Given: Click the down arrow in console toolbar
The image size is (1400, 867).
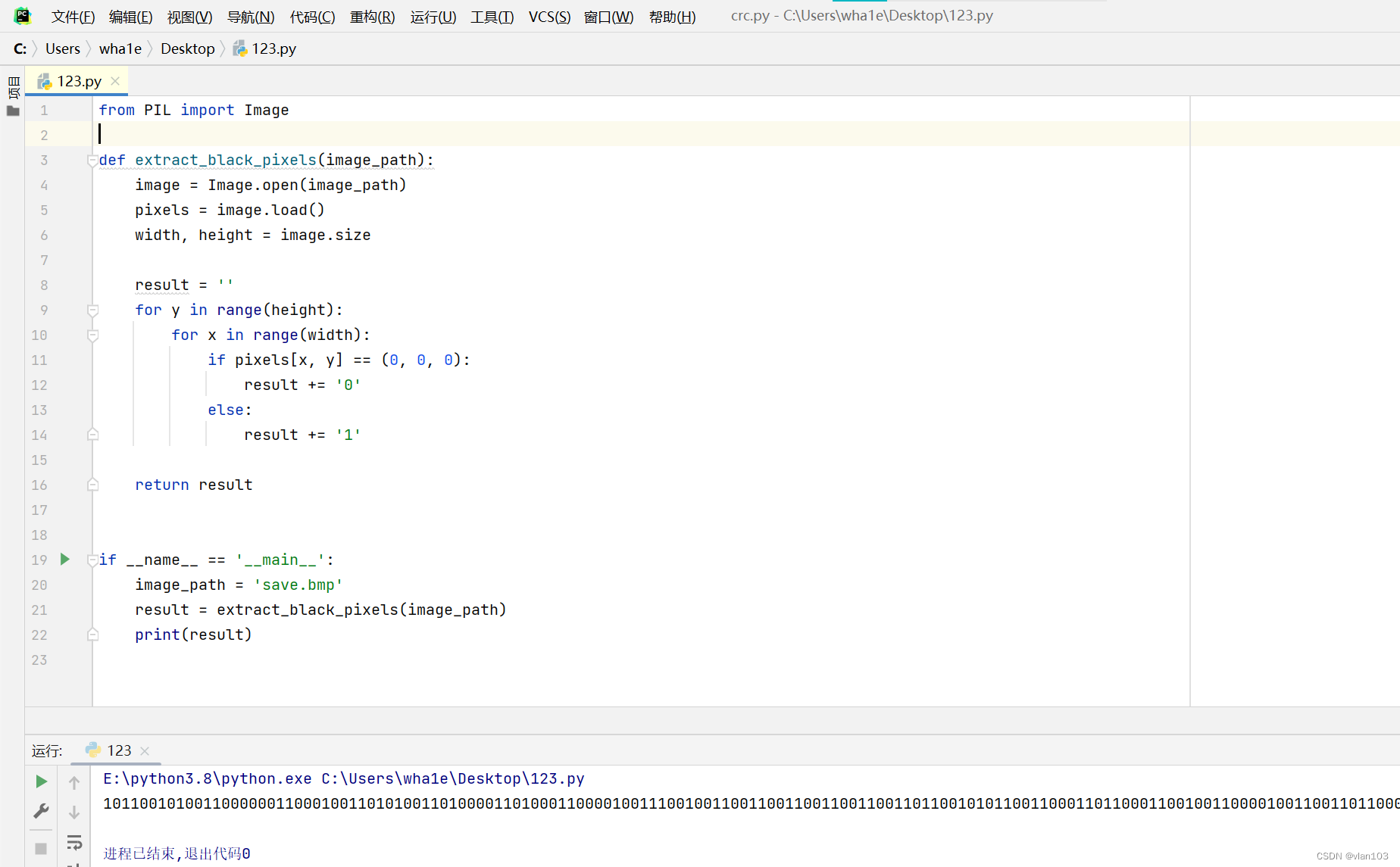Looking at the screenshot, I should tap(74, 812).
